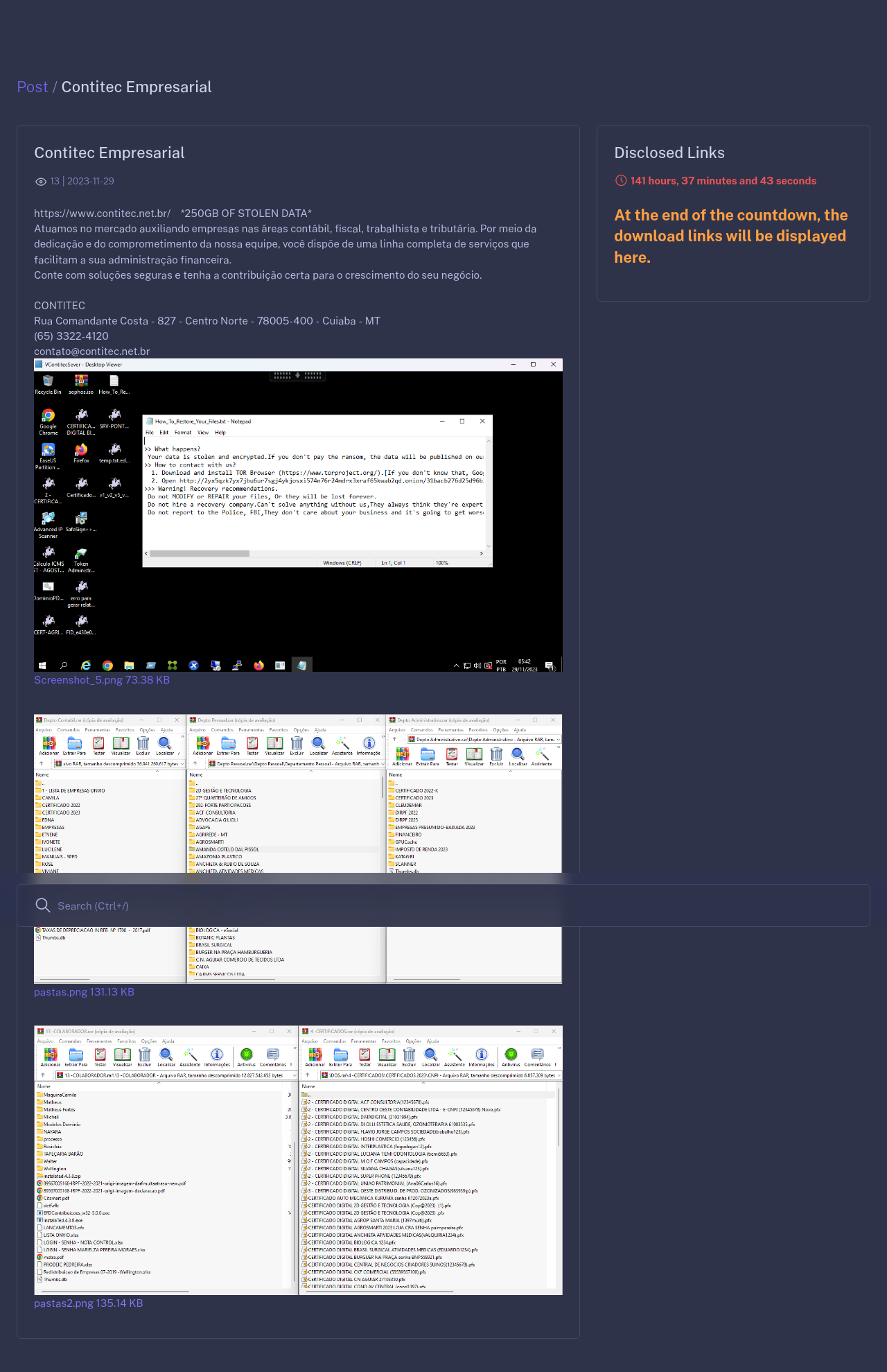Click the eye views icon beside 13

(41, 182)
